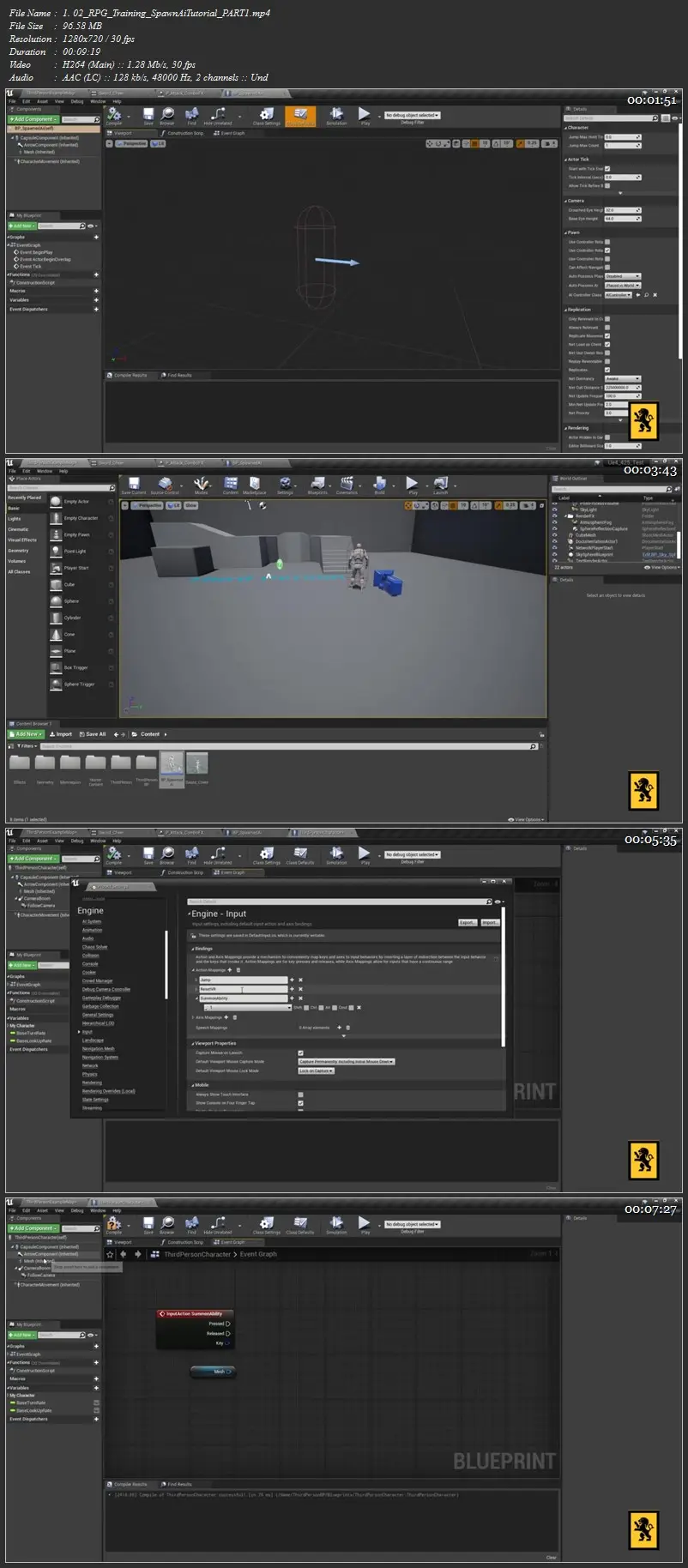Open Modes in the 00:03:43 level editor toolbar
This screenshot has height=1568, width=688.
pos(201,486)
